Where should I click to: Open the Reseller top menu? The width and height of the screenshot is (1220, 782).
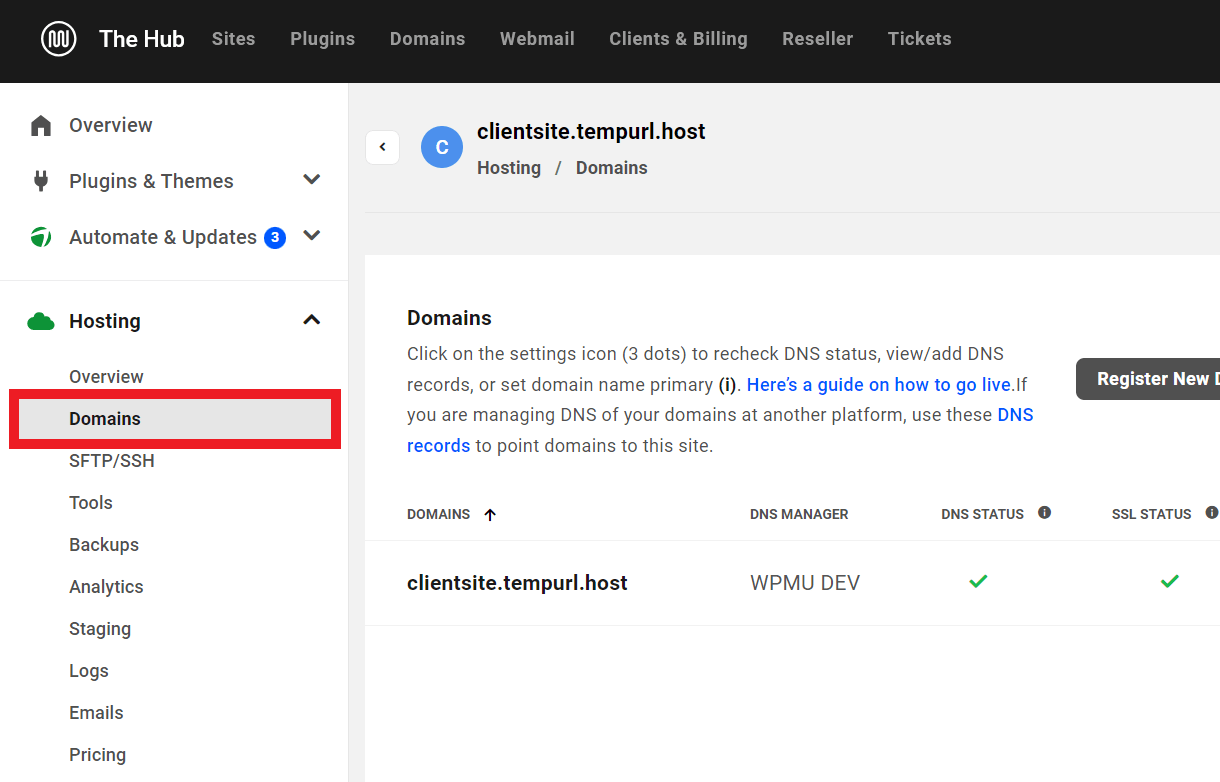(817, 39)
